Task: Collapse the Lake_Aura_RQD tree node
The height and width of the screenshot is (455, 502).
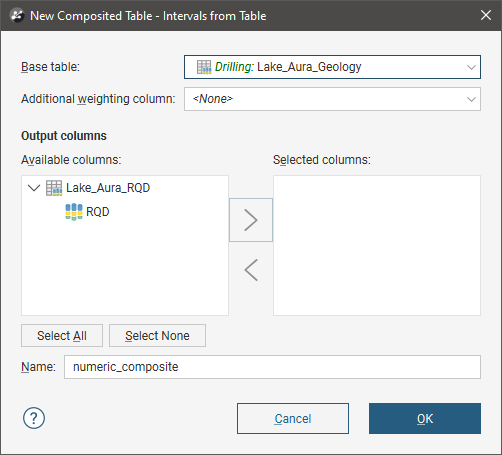Action: [34, 188]
